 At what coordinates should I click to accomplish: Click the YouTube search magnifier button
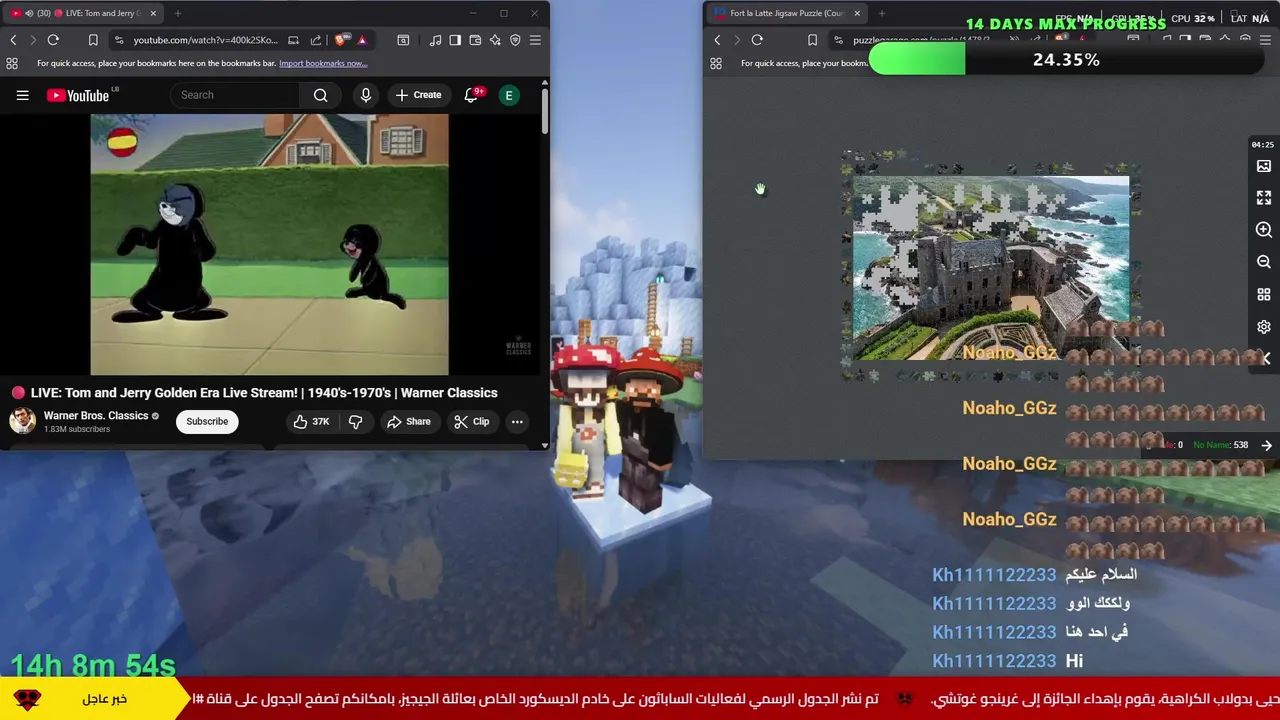coord(320,95)
